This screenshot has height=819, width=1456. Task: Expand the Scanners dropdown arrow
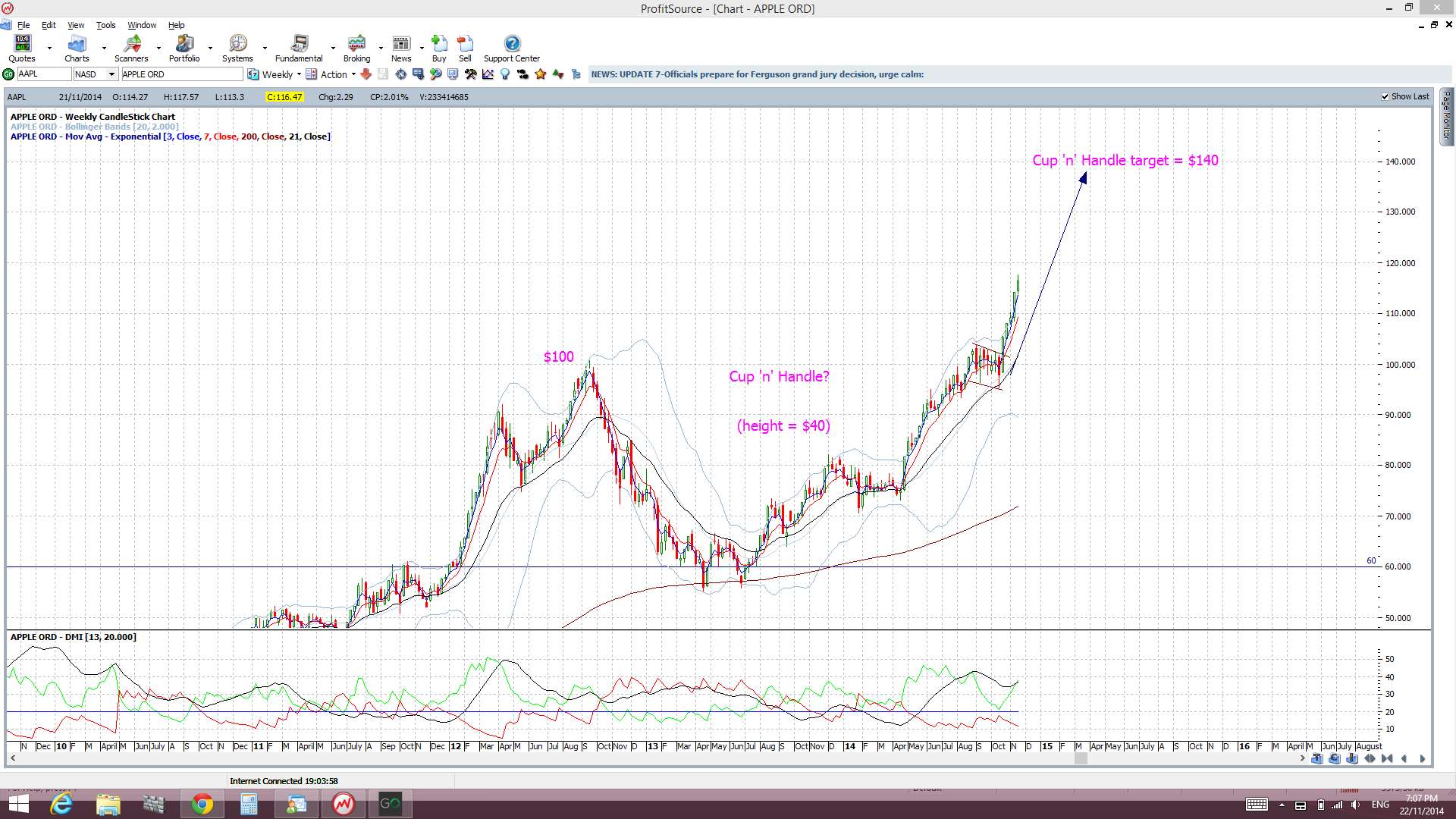pyautogui.click(x=158, y=49)
